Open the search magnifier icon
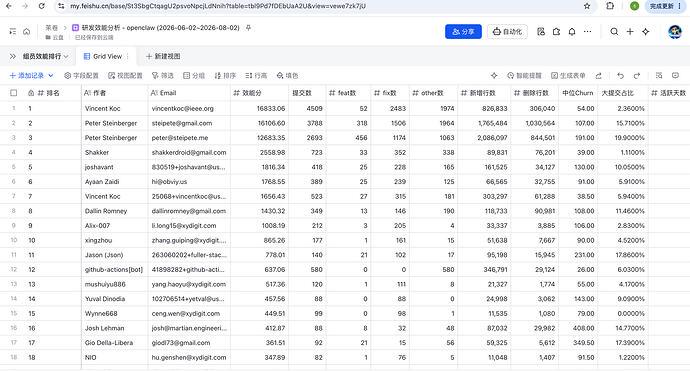Screen dimensions: 690x371 pos(614,32)
